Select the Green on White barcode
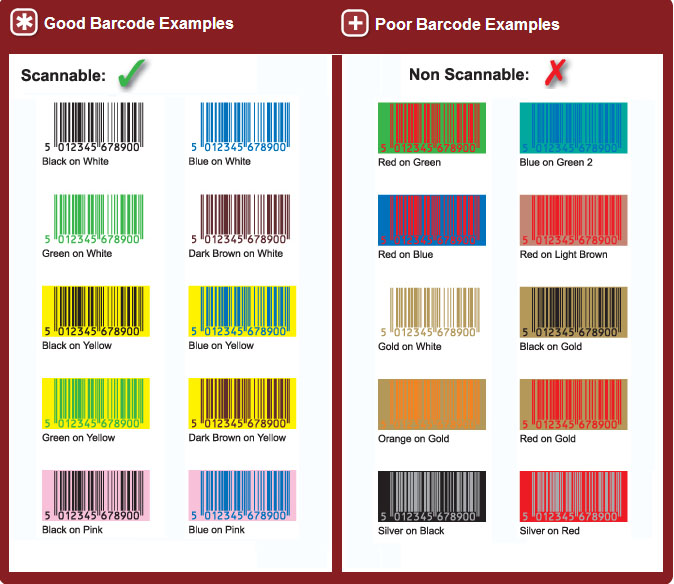 point(94,220)
